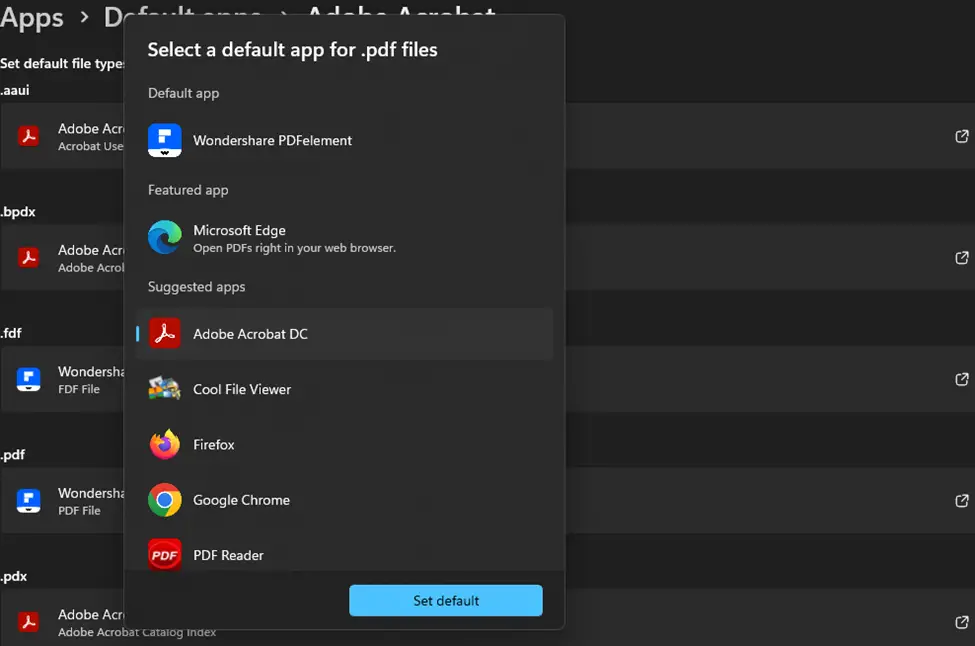Click Adobe Acrobat icon in .pdx row
The height and width of the screenshot is (646, 975).
[x=29, y=622]
